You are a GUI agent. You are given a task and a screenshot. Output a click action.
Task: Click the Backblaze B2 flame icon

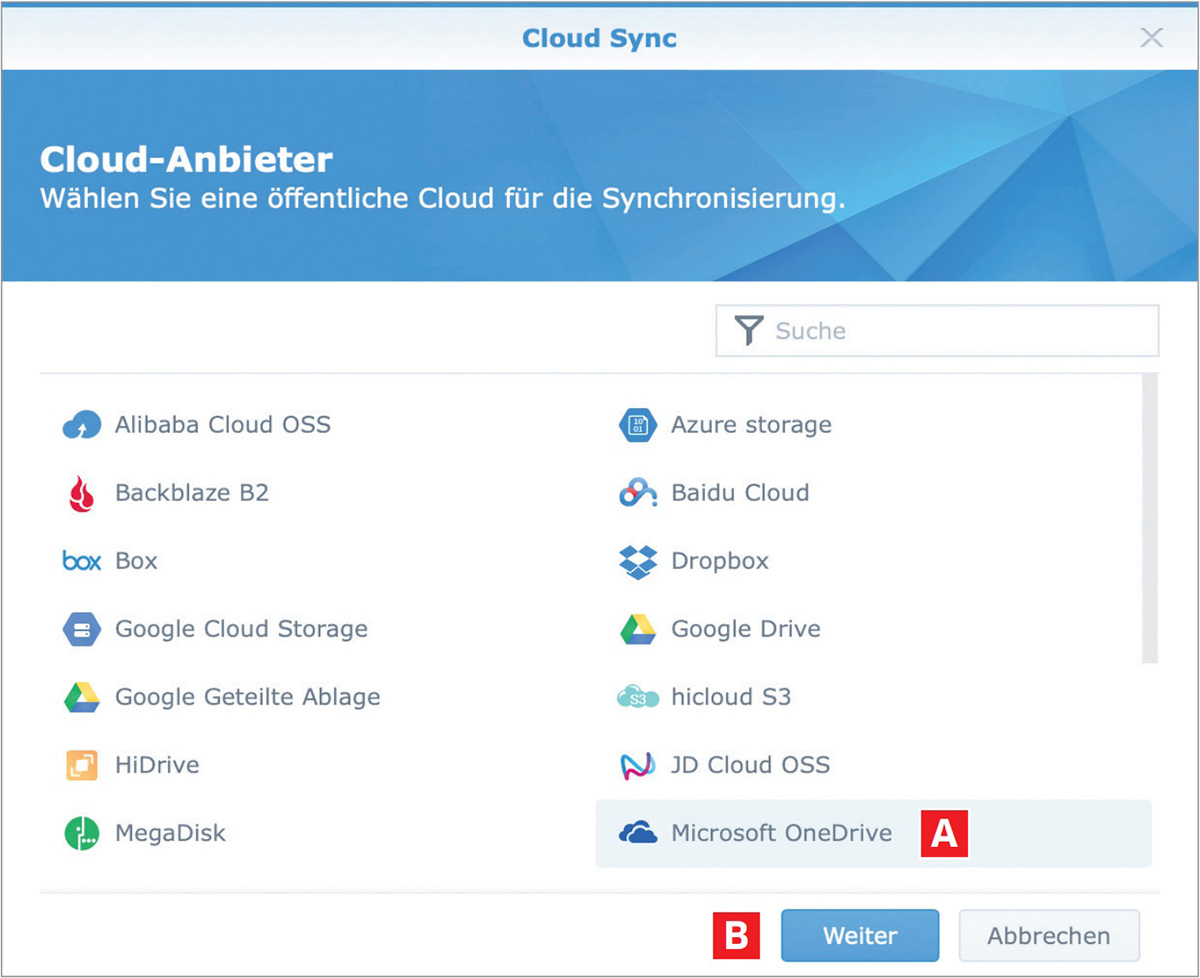click(82, 493)
